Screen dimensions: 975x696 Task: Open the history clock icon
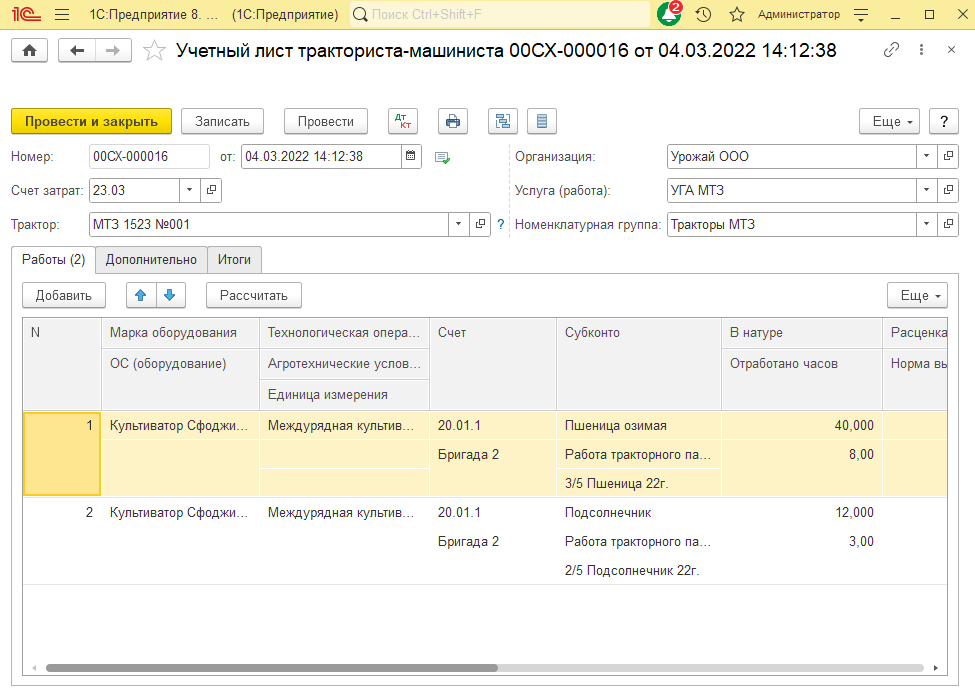[x=703, y=15]
